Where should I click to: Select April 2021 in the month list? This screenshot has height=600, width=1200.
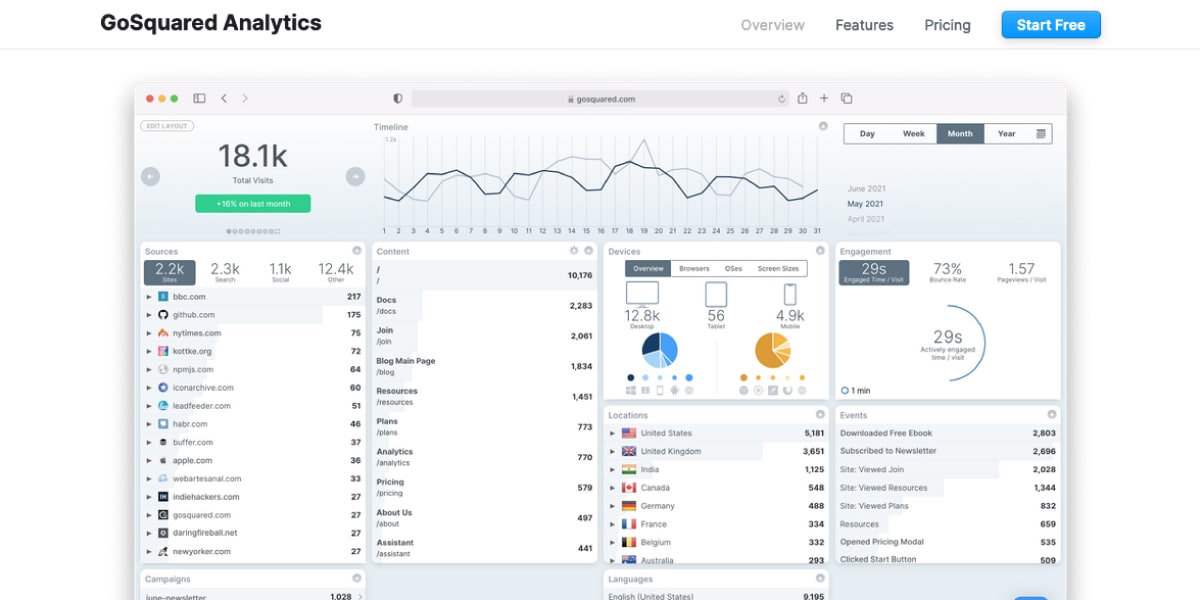pyautogui.click(x=866, y=219)
